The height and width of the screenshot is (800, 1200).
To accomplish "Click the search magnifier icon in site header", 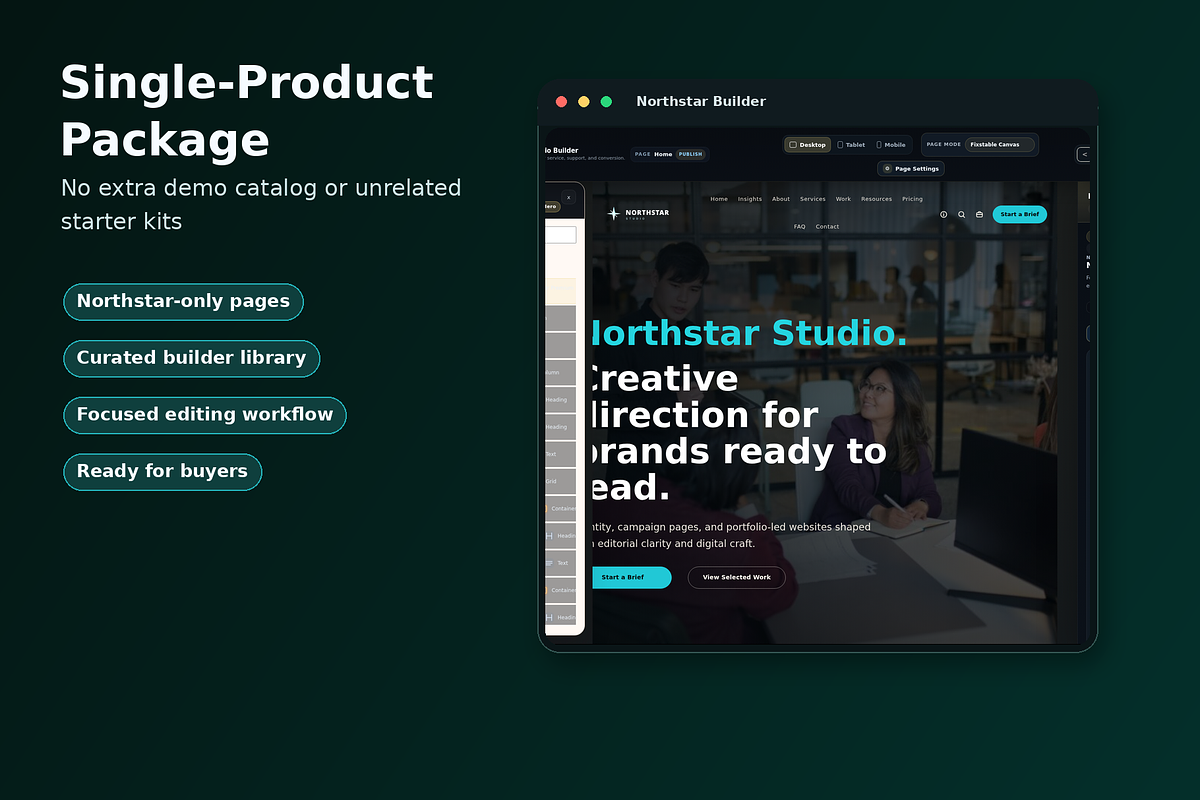I will click(x=962, y=214).
